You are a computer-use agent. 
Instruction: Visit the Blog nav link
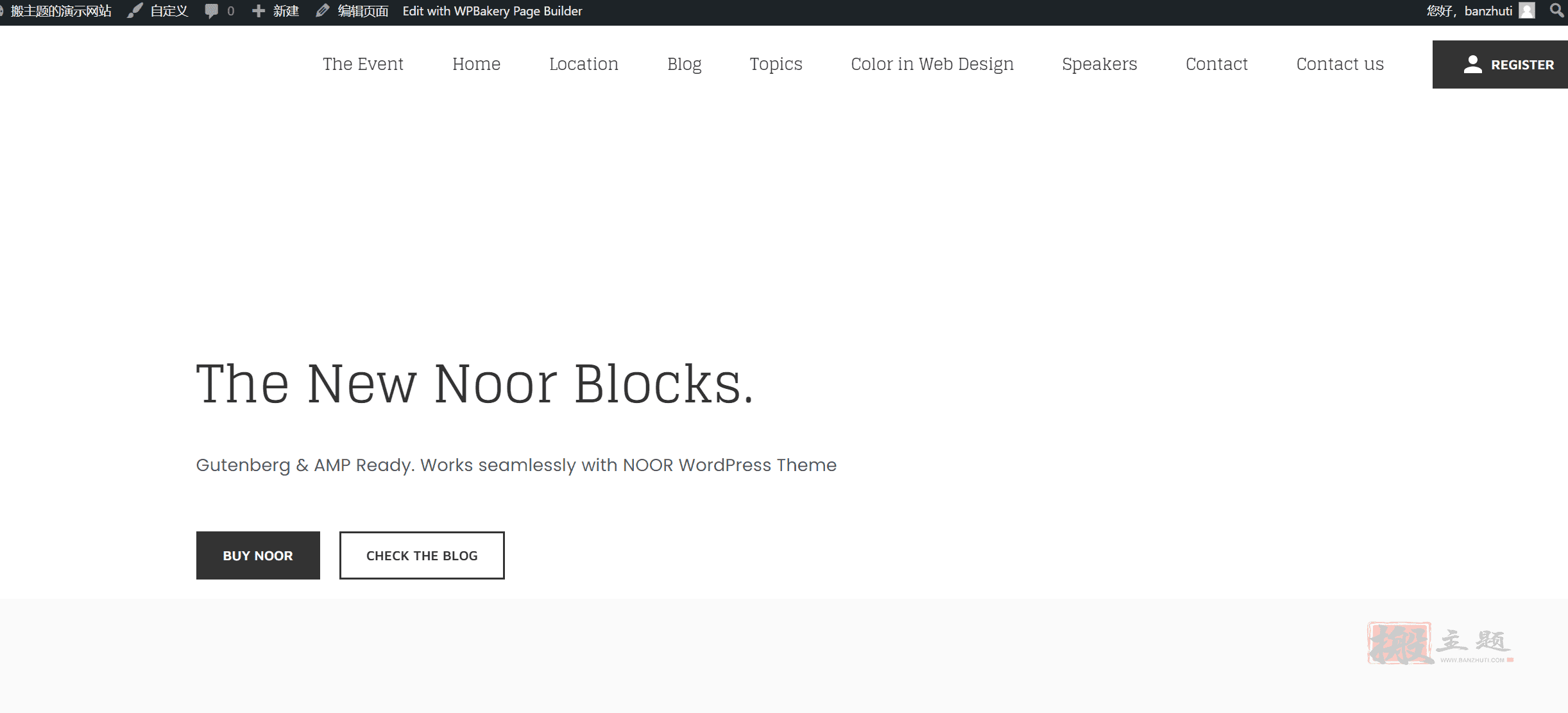click(685, 64)
